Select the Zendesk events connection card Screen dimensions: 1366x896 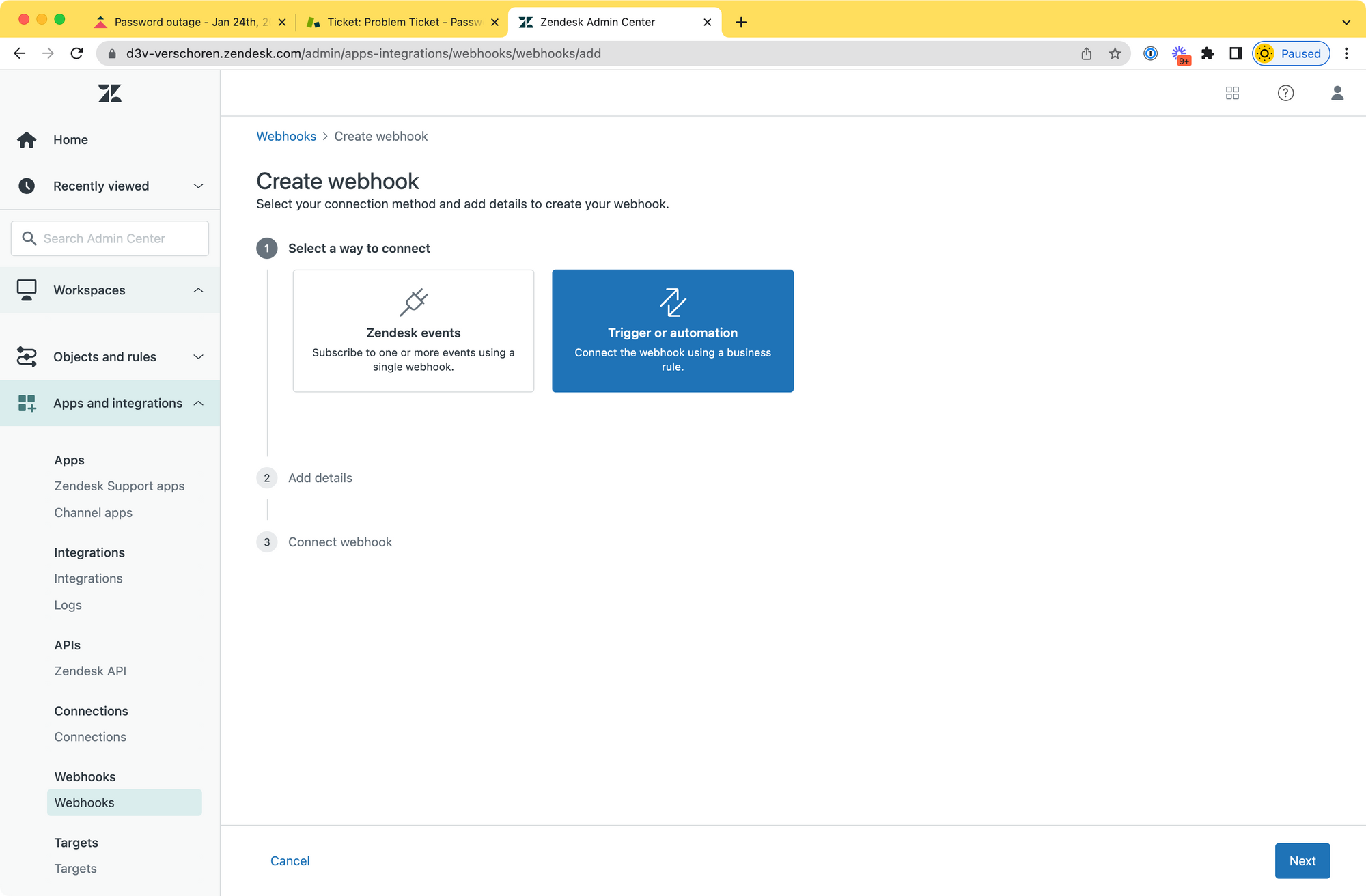[x=413, y=331]
